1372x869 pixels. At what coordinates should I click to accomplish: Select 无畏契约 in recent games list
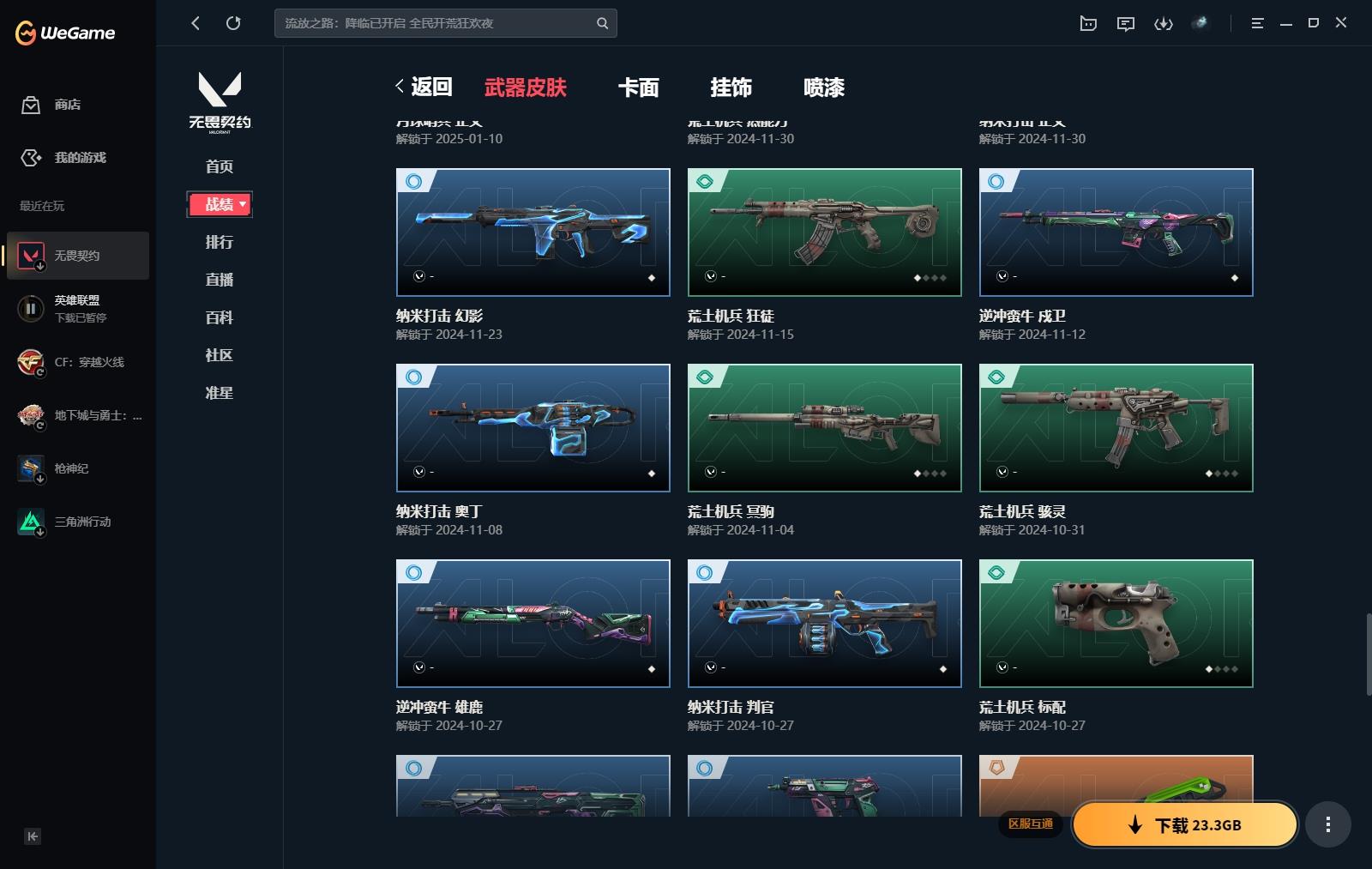[78, 256]
